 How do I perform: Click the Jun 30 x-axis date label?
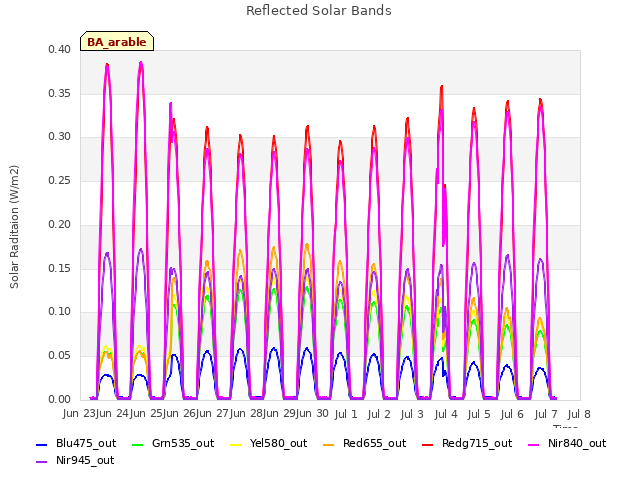click(x=313, y=414)
